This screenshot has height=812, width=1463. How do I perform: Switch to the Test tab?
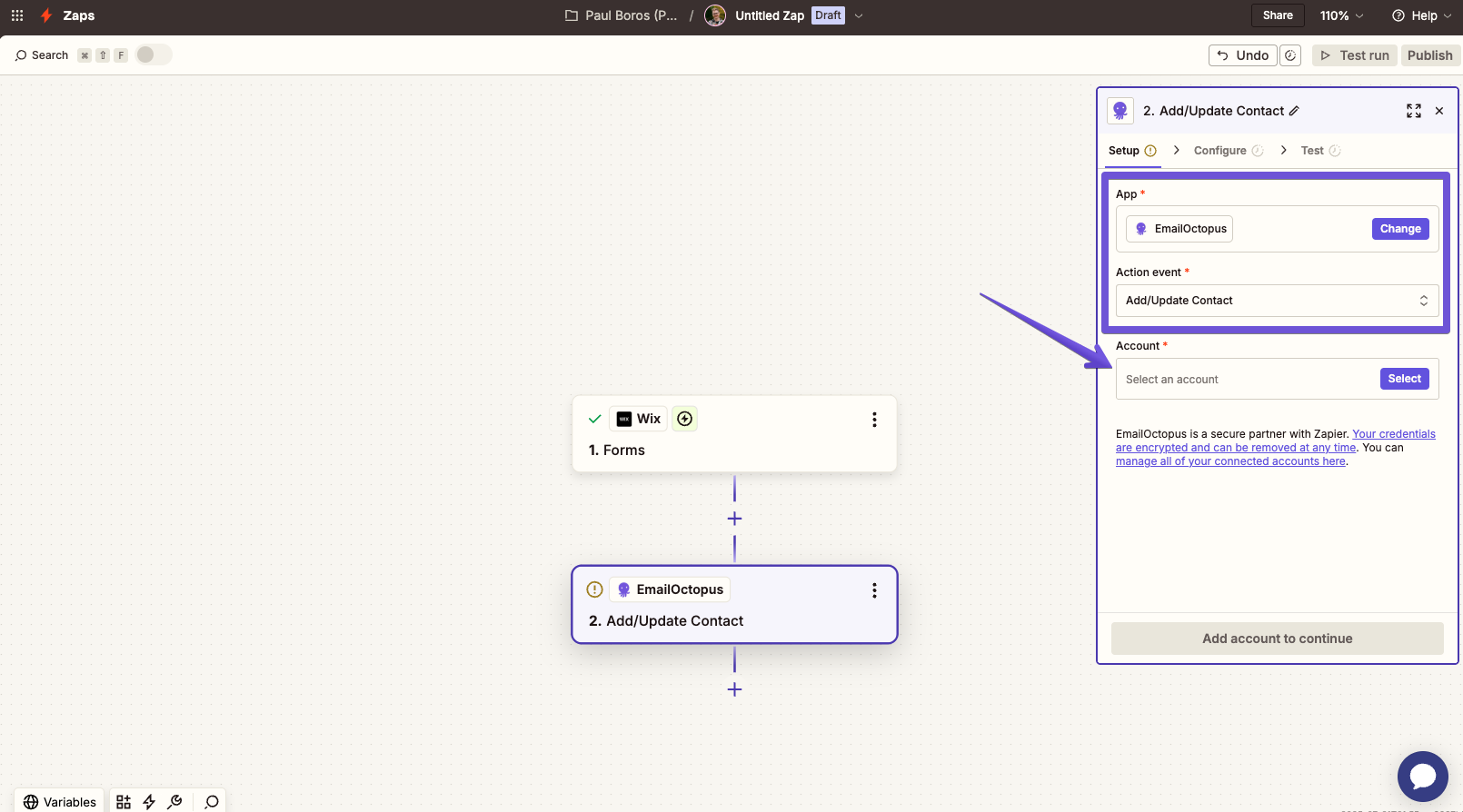click(x=1320, y=151)
